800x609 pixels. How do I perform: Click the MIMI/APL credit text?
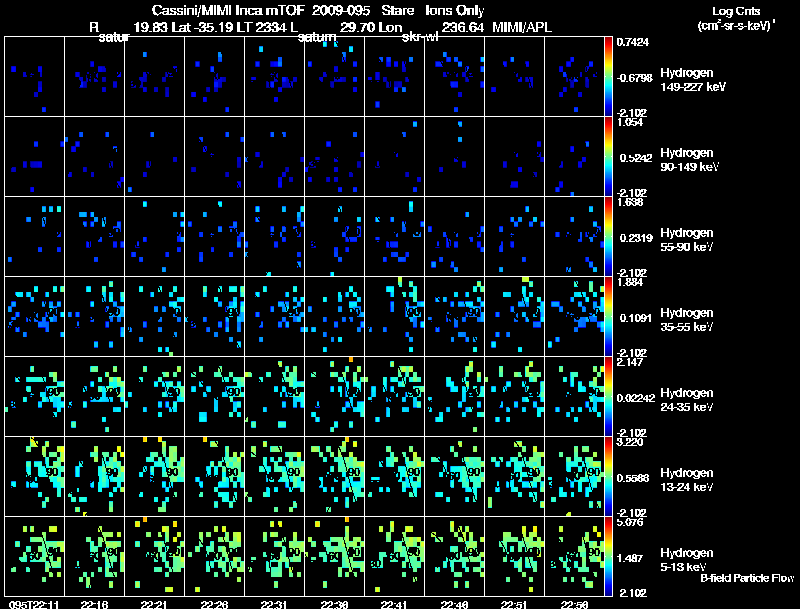coord(522,27)
